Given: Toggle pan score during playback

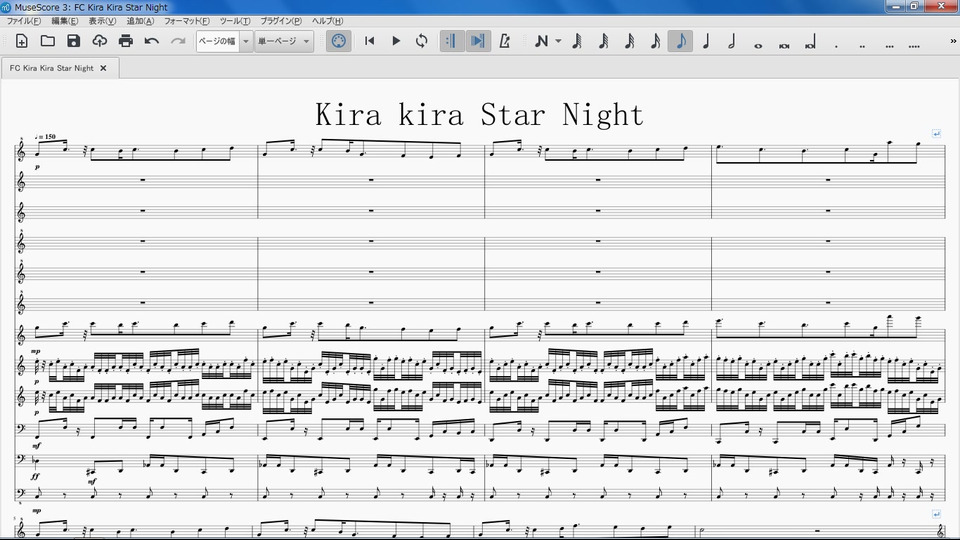Looking at the screenshot, I should click(478, 41).
